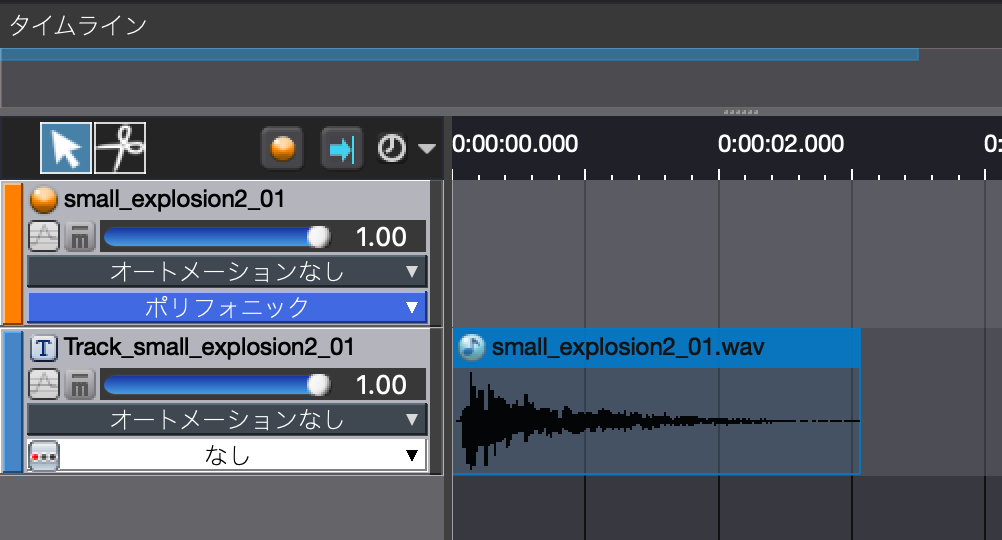Image resolution: width=1002 pixels, height=540 pixels.
Task: Click the clock time display icon
Action: point(392,148)
